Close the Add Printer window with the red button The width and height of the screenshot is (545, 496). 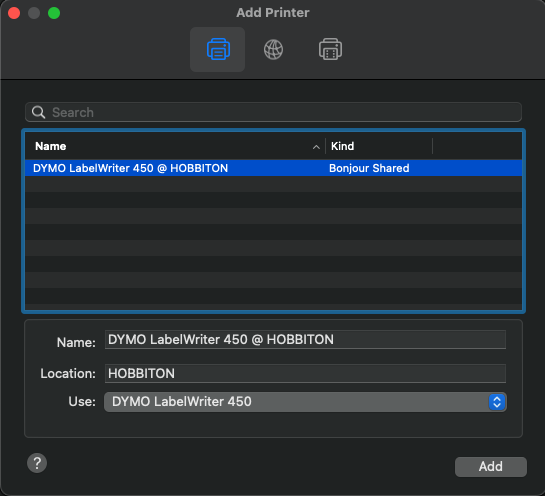[x=14, y=13]
